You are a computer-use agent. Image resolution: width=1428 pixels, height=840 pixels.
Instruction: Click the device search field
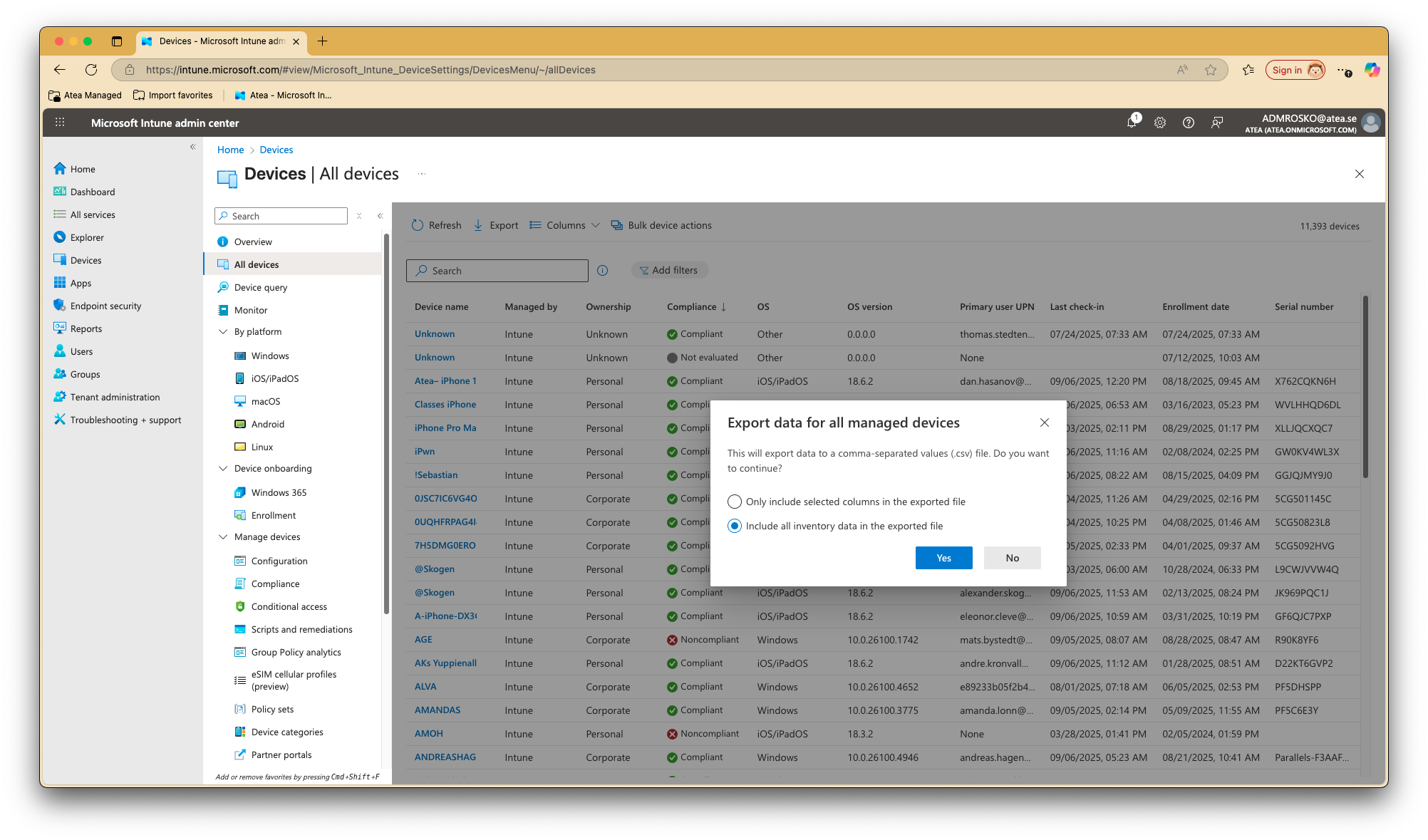coord(497,270)
